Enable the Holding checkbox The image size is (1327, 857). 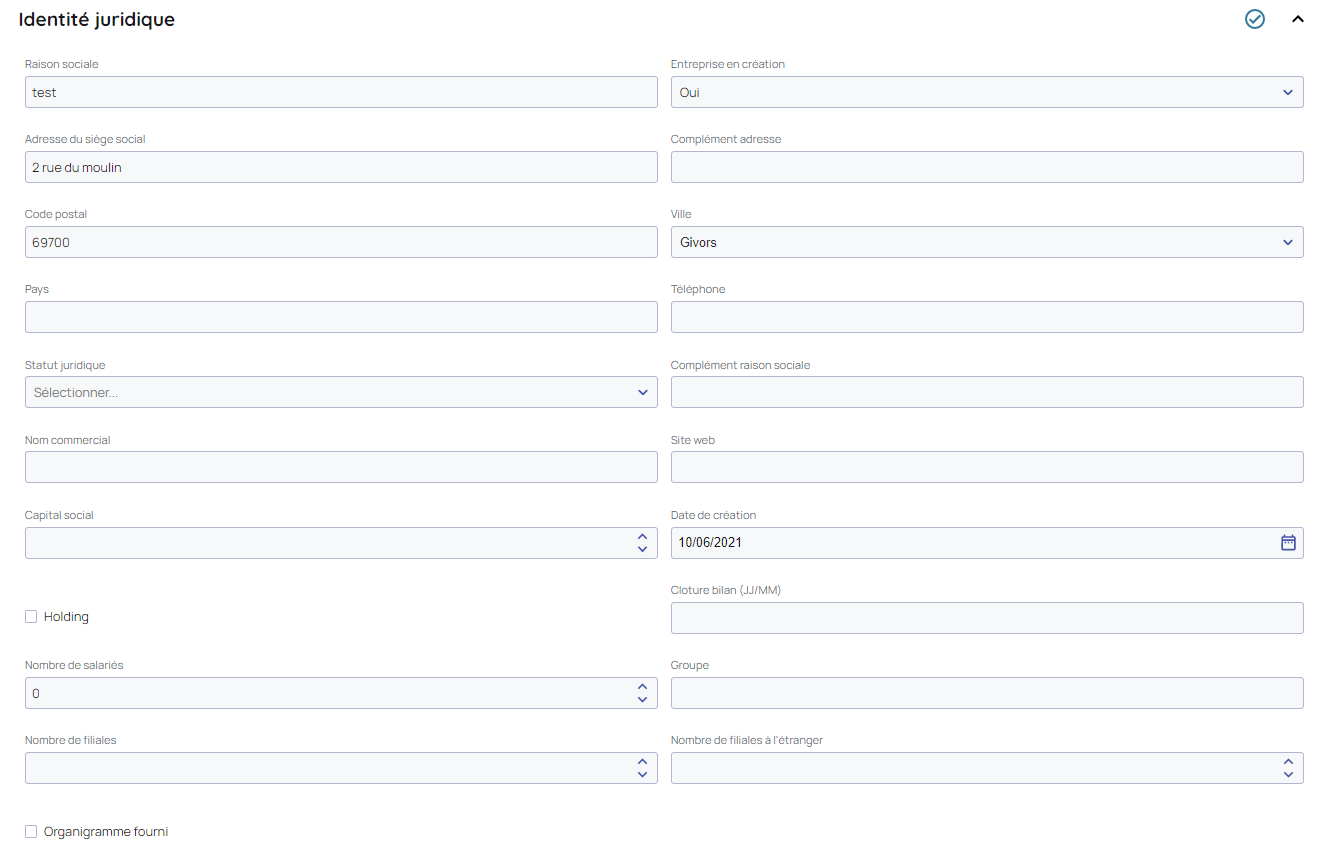click(x=31, y=617)
